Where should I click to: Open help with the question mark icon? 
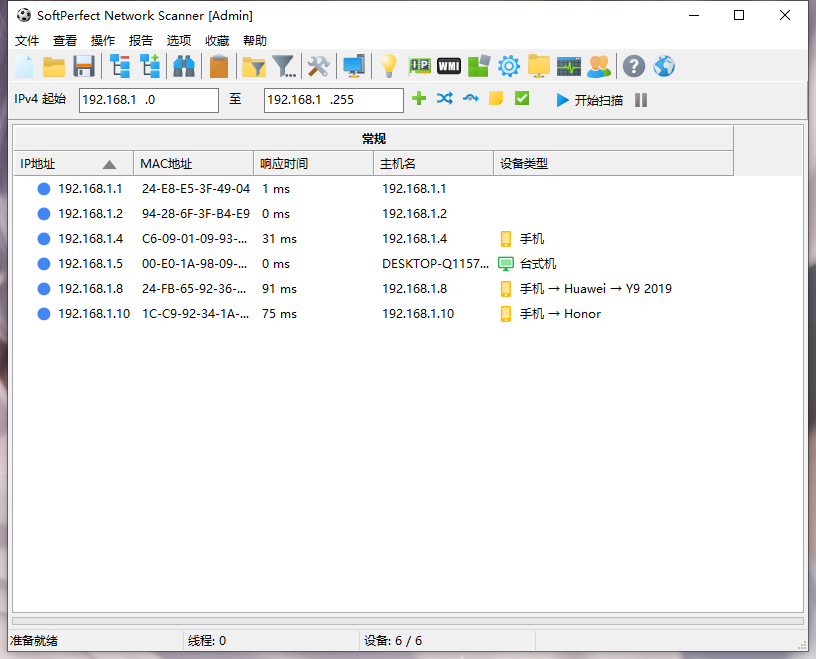point(634,66)
